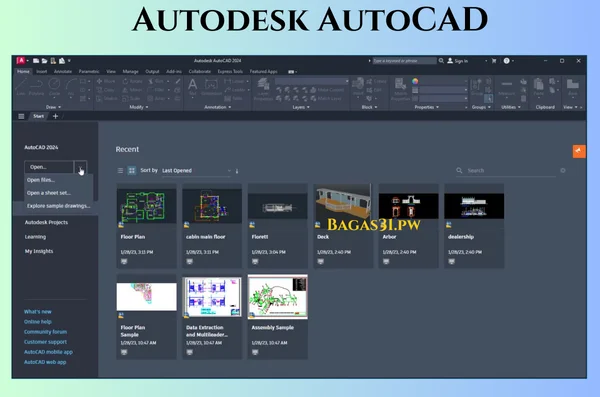Click the AutoCAD application menu logo
This screenshot has width=600, height=397.
click(x=21, y=60)
